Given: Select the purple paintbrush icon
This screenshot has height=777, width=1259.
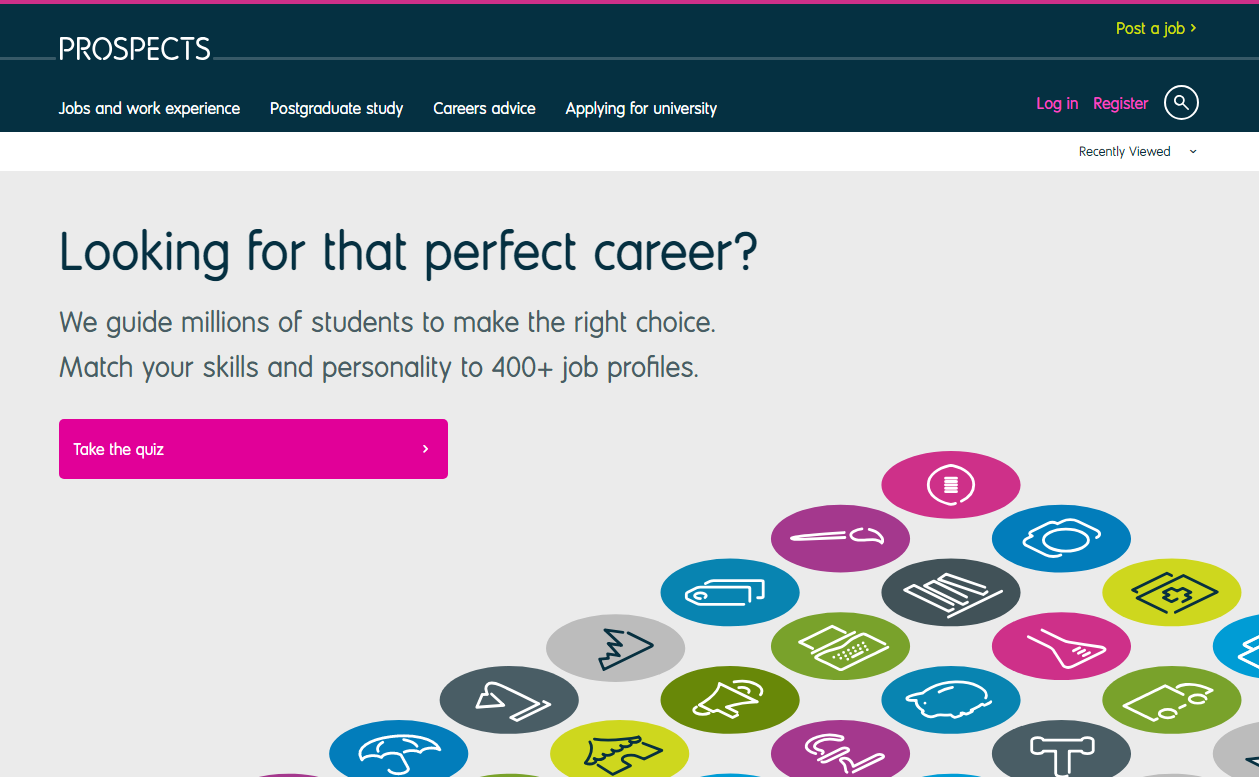Looking at the screenshot, I should [840, 538].
